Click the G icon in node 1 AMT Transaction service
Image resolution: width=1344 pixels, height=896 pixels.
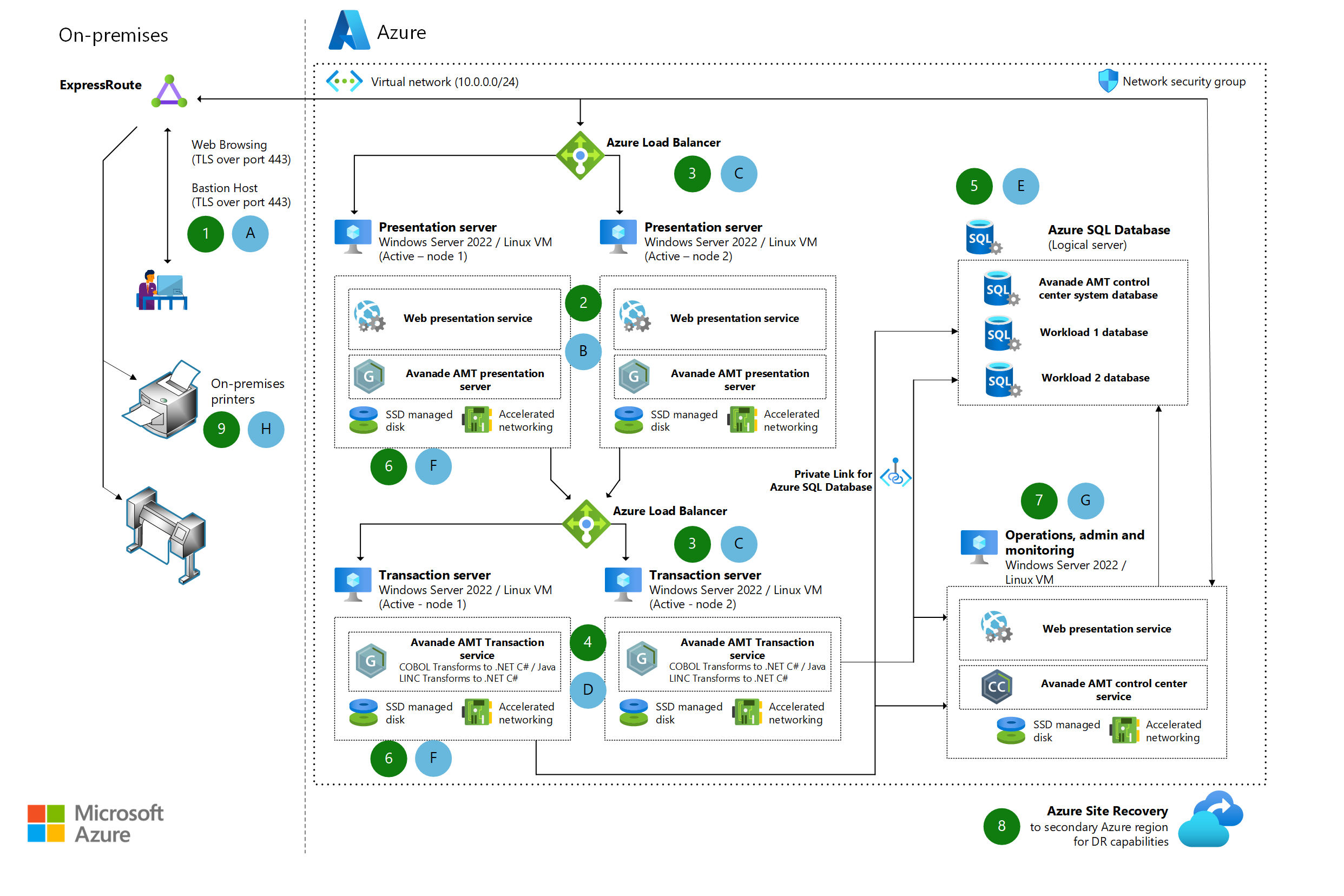371,661
